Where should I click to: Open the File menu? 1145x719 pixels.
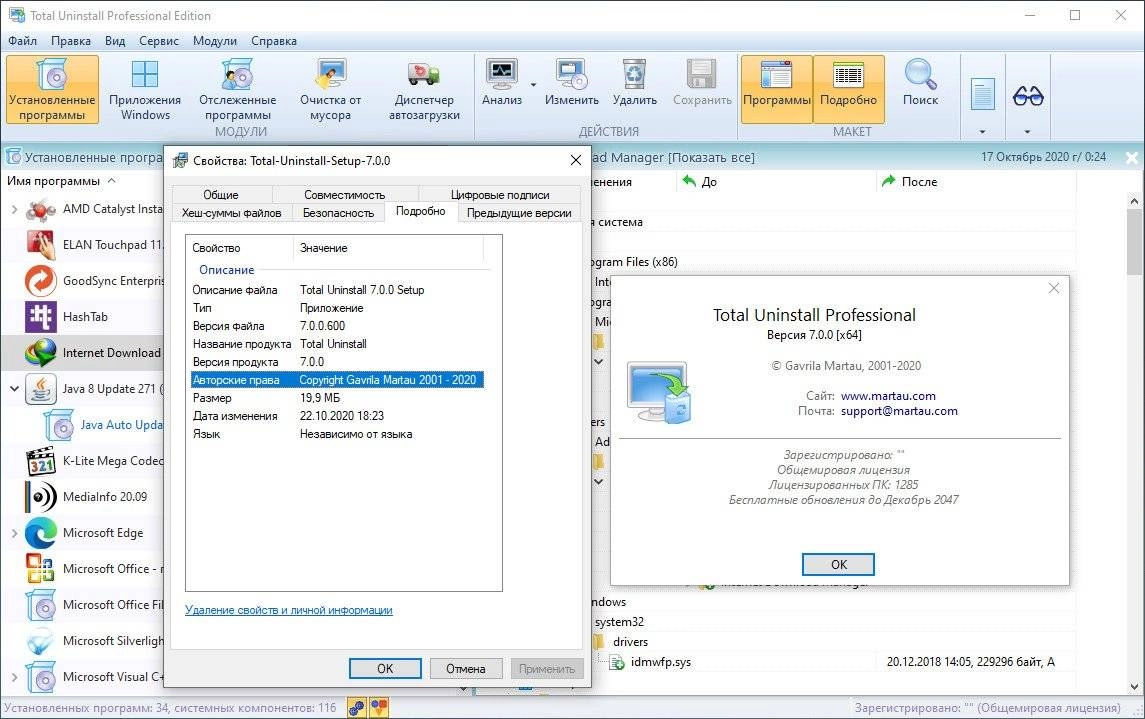click(23, 41)
